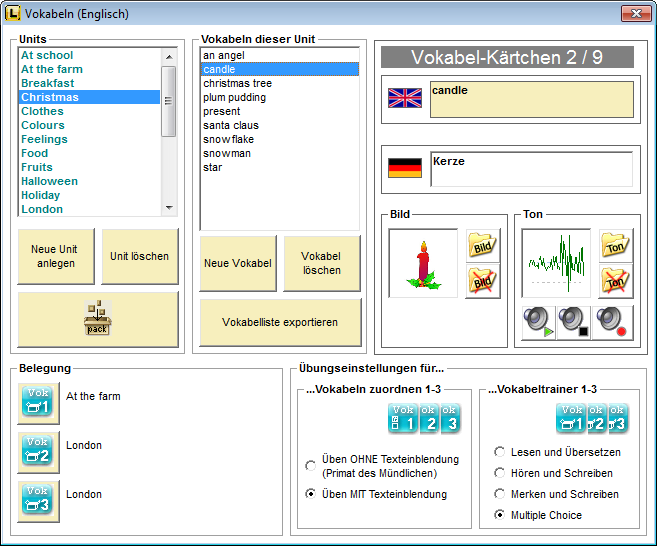Click the candle picture thumbnail
Image resolution: width=657 pixels, height=546 pixels.
[423, 264]
